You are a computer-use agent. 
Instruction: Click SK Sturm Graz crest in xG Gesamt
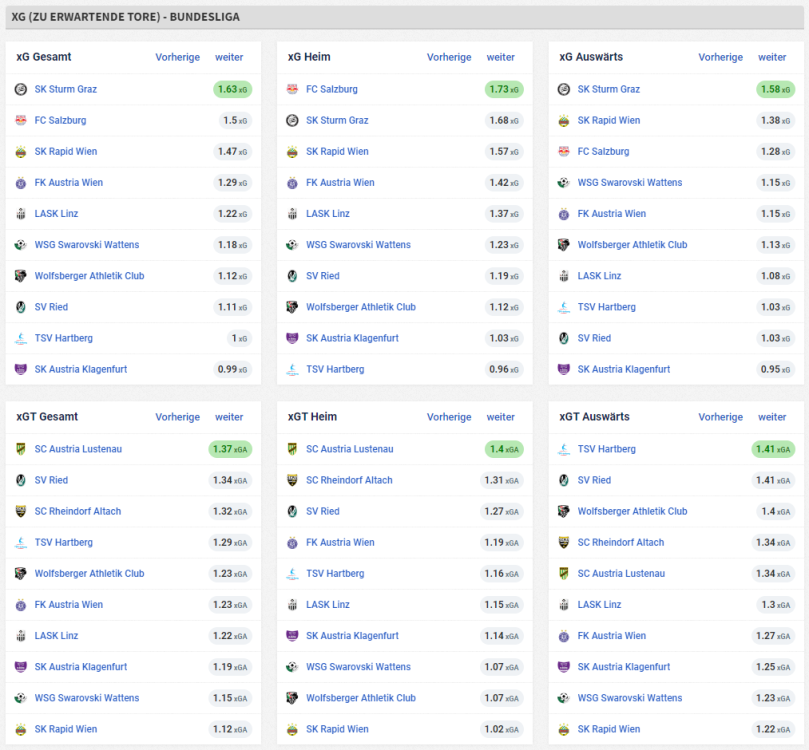click(20, 89)
